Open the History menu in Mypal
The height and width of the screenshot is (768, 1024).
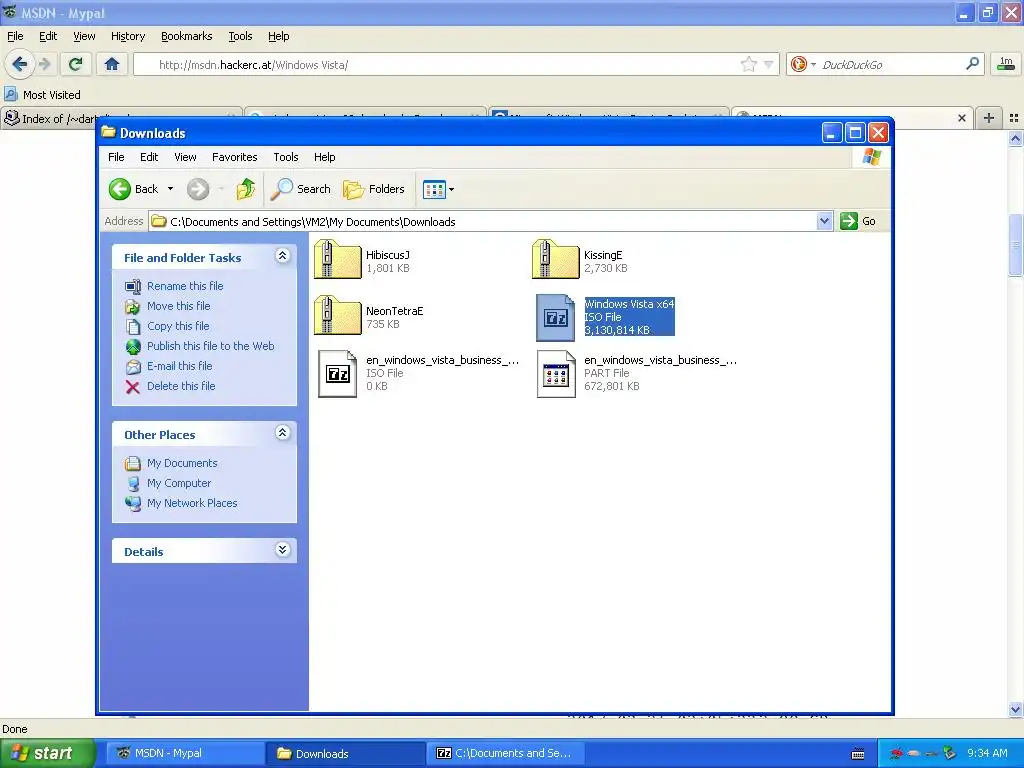(x=127, y=36)
